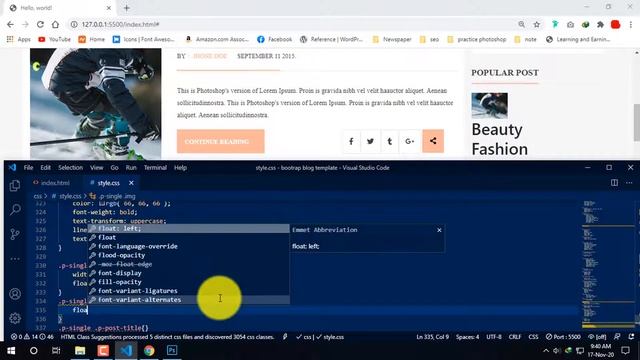Open errors and warnings status indicator
640x360 pixels.
33,337
